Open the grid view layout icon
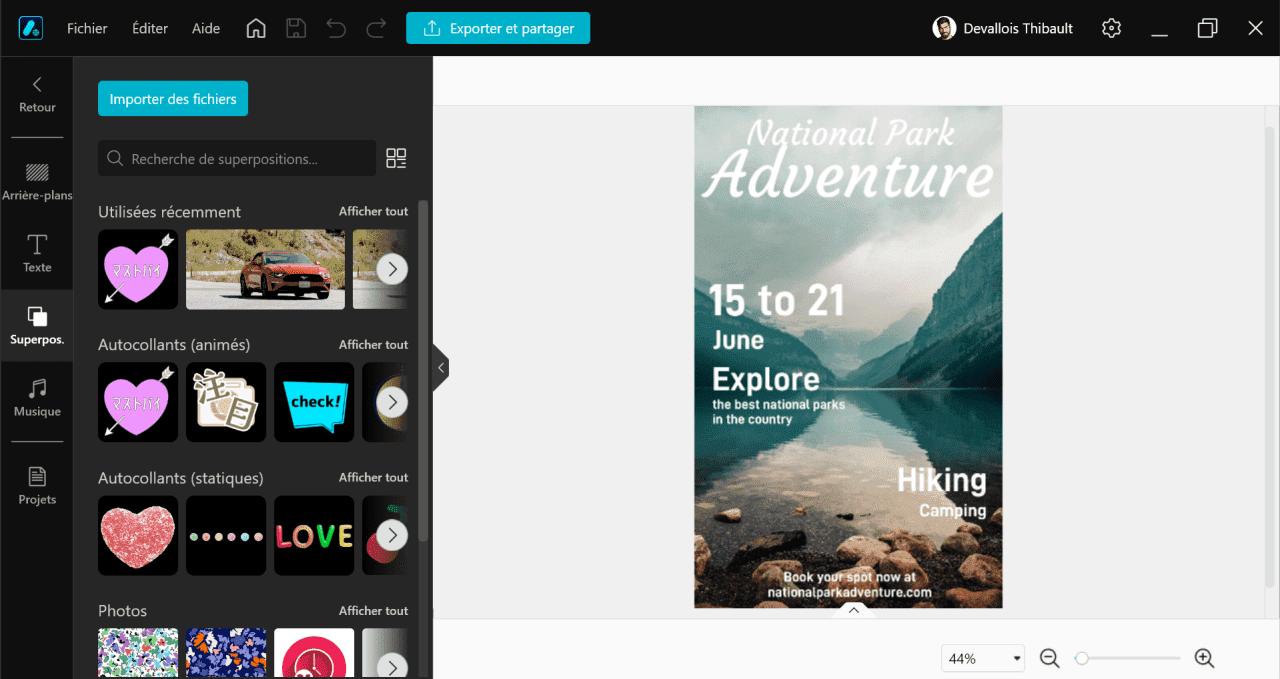1280x679 pixels. point(397,158)
